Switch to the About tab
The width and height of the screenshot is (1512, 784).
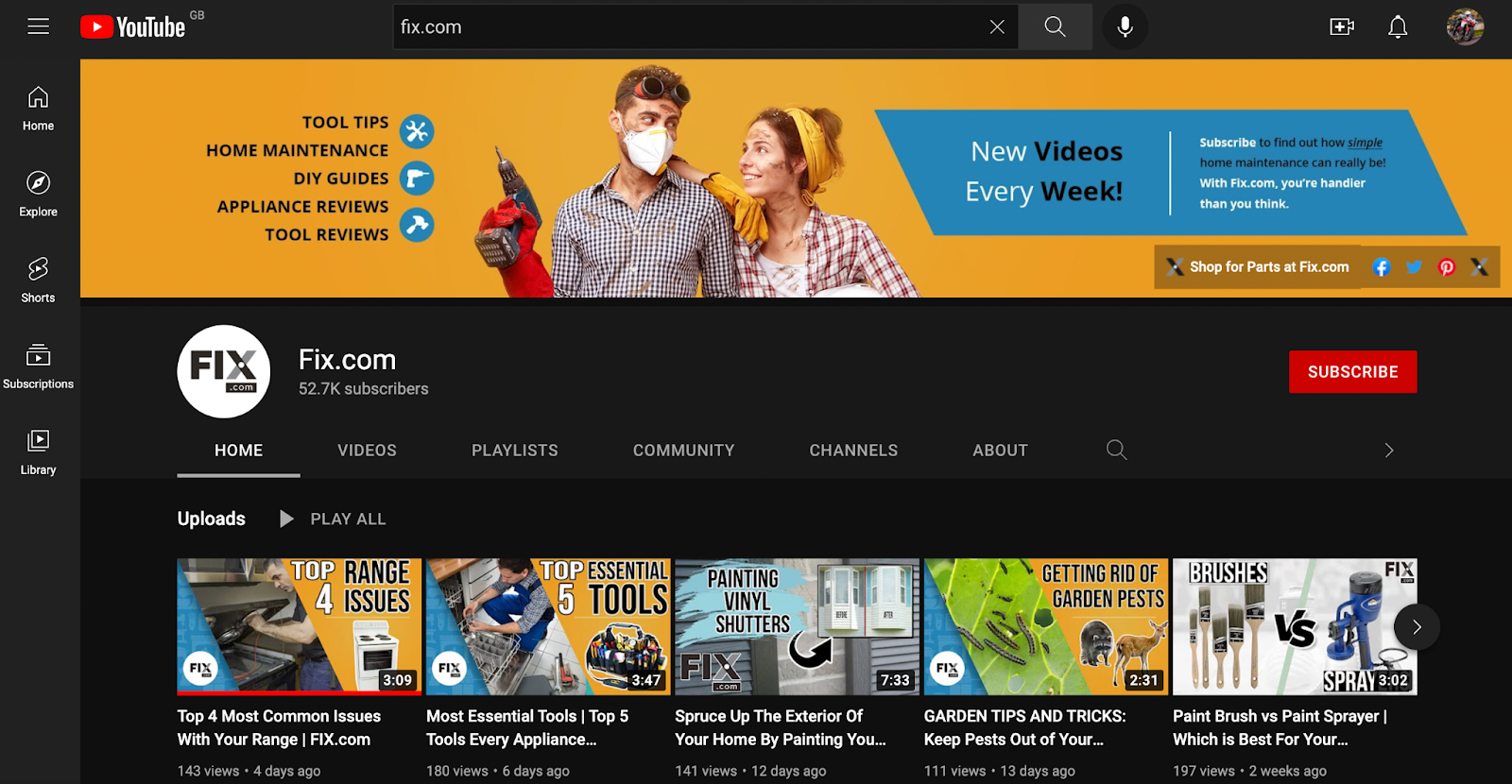(x=1000, y=451)
